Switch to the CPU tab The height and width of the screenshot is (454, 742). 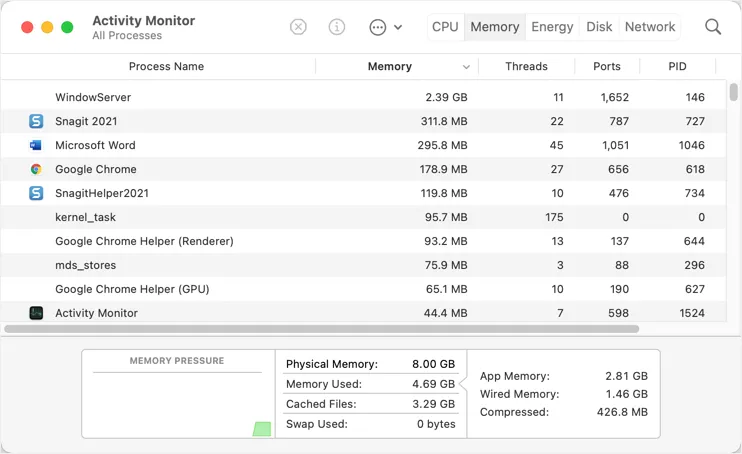click(445, 27)
